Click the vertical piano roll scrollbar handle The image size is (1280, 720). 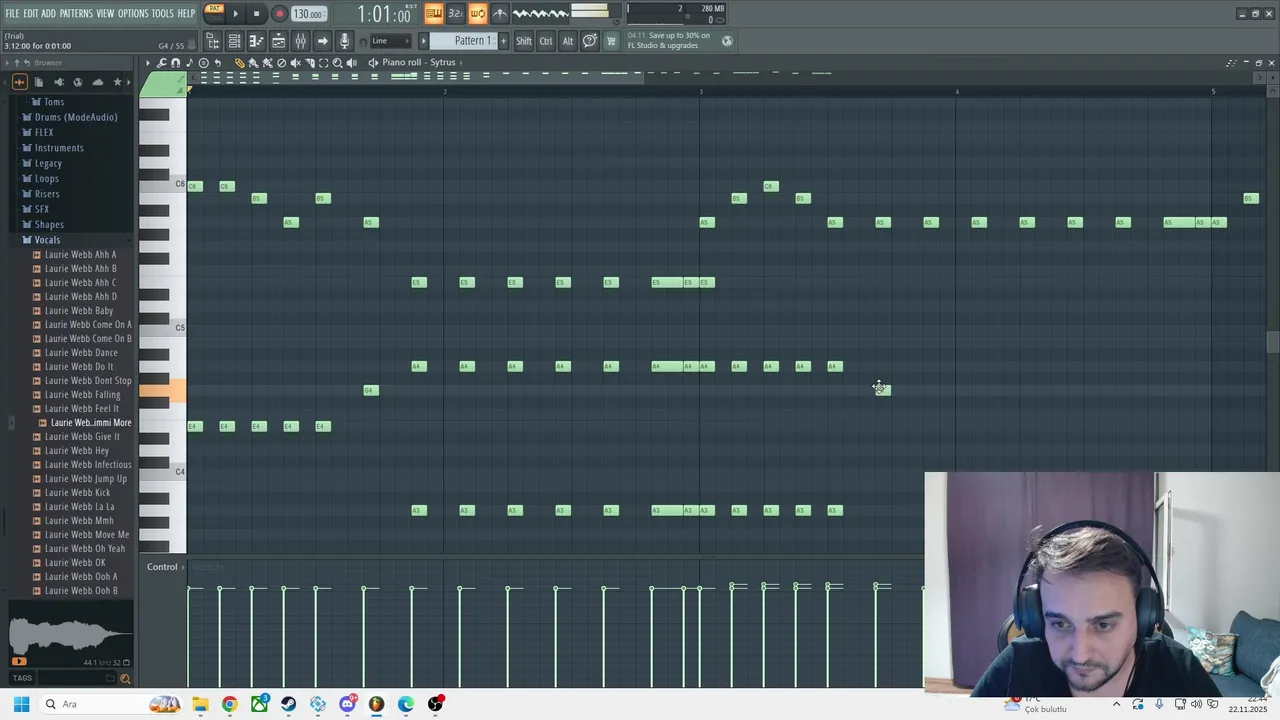click(1272, 342)
